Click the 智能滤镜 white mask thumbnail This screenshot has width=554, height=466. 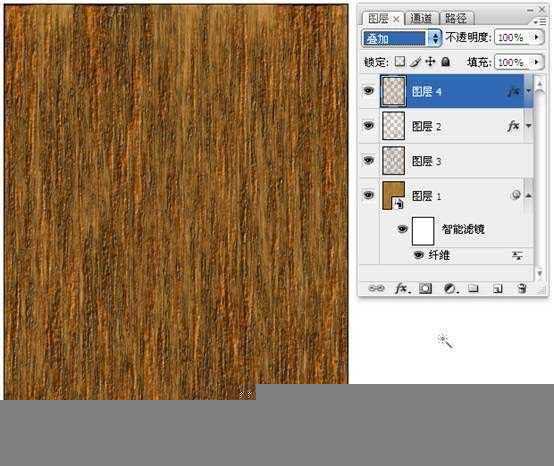pos(423,231)
